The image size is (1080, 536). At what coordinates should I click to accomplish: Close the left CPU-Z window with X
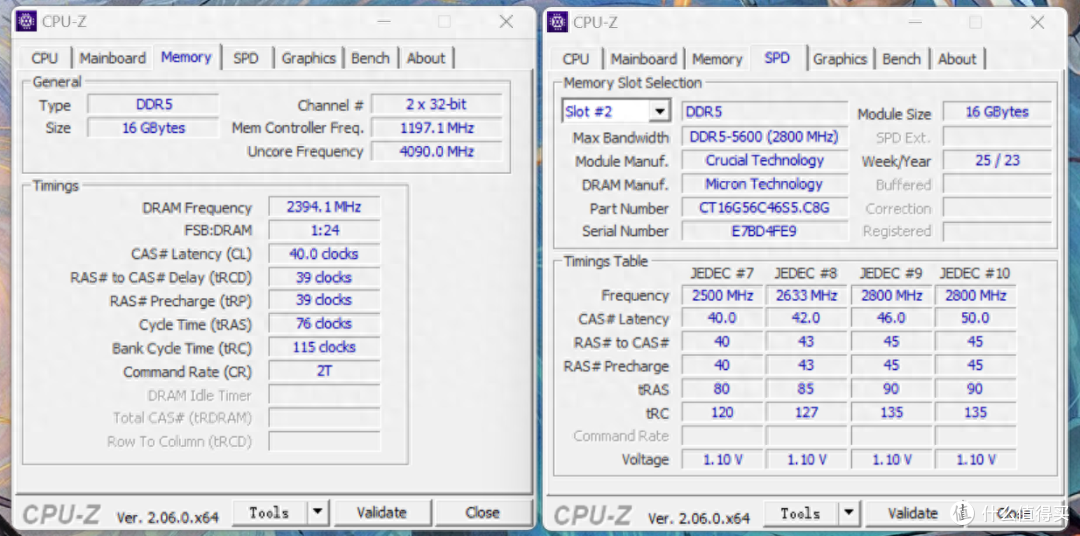tap(506, 21)
